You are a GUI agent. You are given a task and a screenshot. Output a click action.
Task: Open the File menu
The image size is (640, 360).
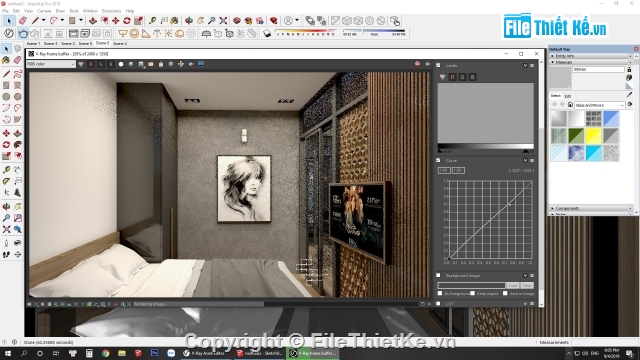pos(5,11)
